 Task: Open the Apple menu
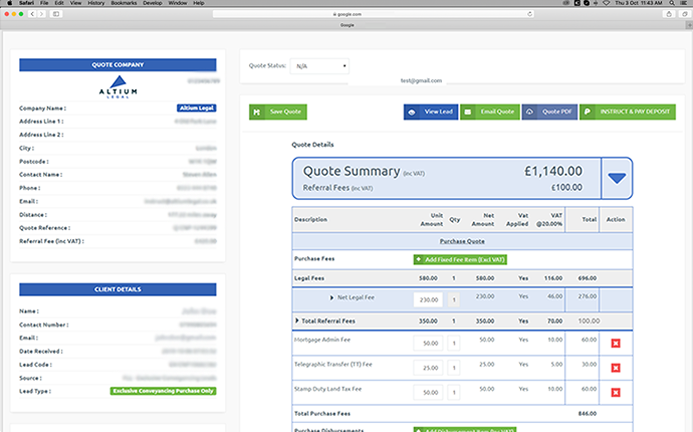(x=9, y=3)
